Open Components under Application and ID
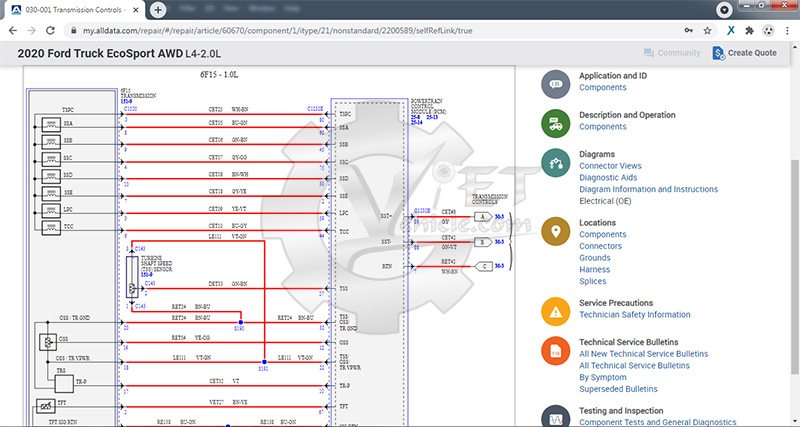 click(603, 87)
